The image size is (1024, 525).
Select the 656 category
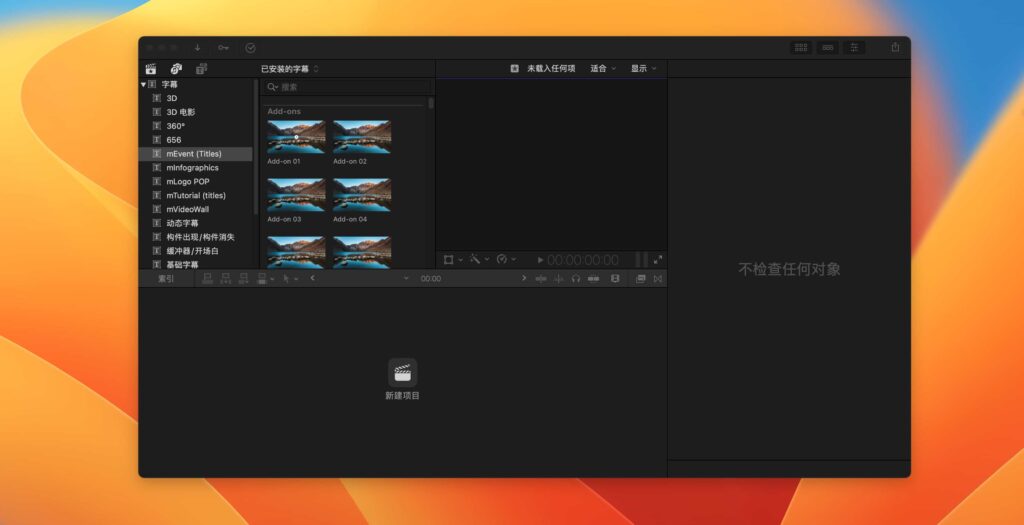coord(196,140)
